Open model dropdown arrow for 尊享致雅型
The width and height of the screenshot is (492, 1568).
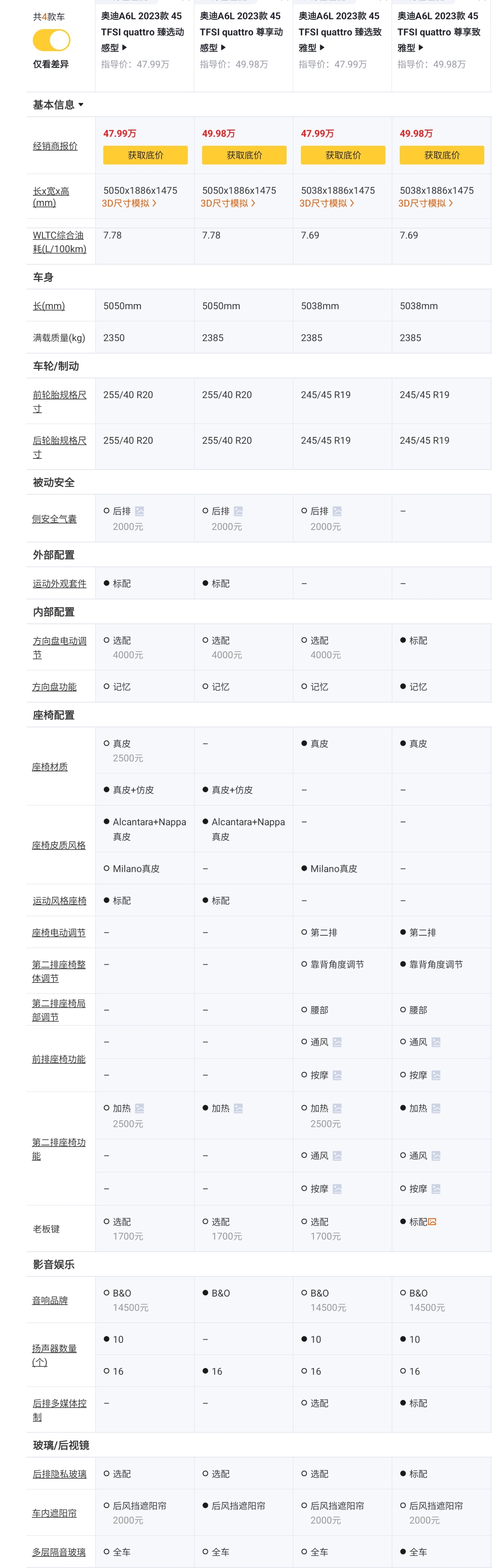click(421, 47)
